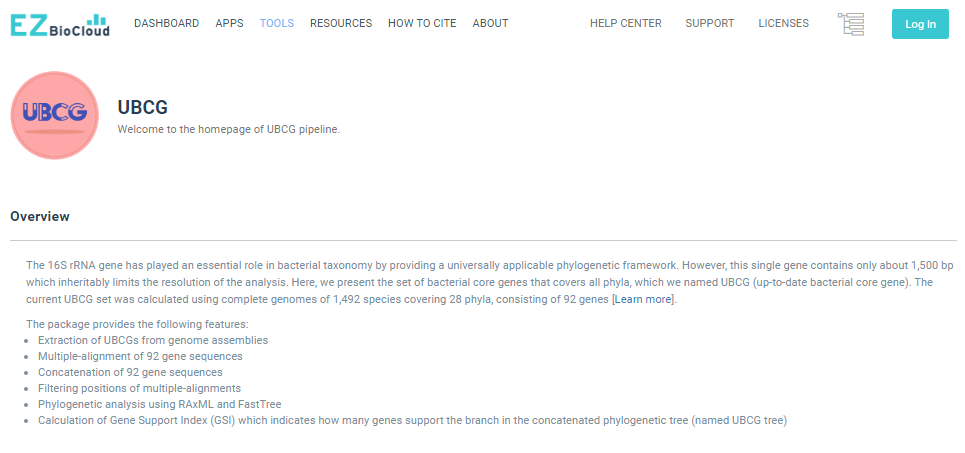Open the About page

point(490,24)
